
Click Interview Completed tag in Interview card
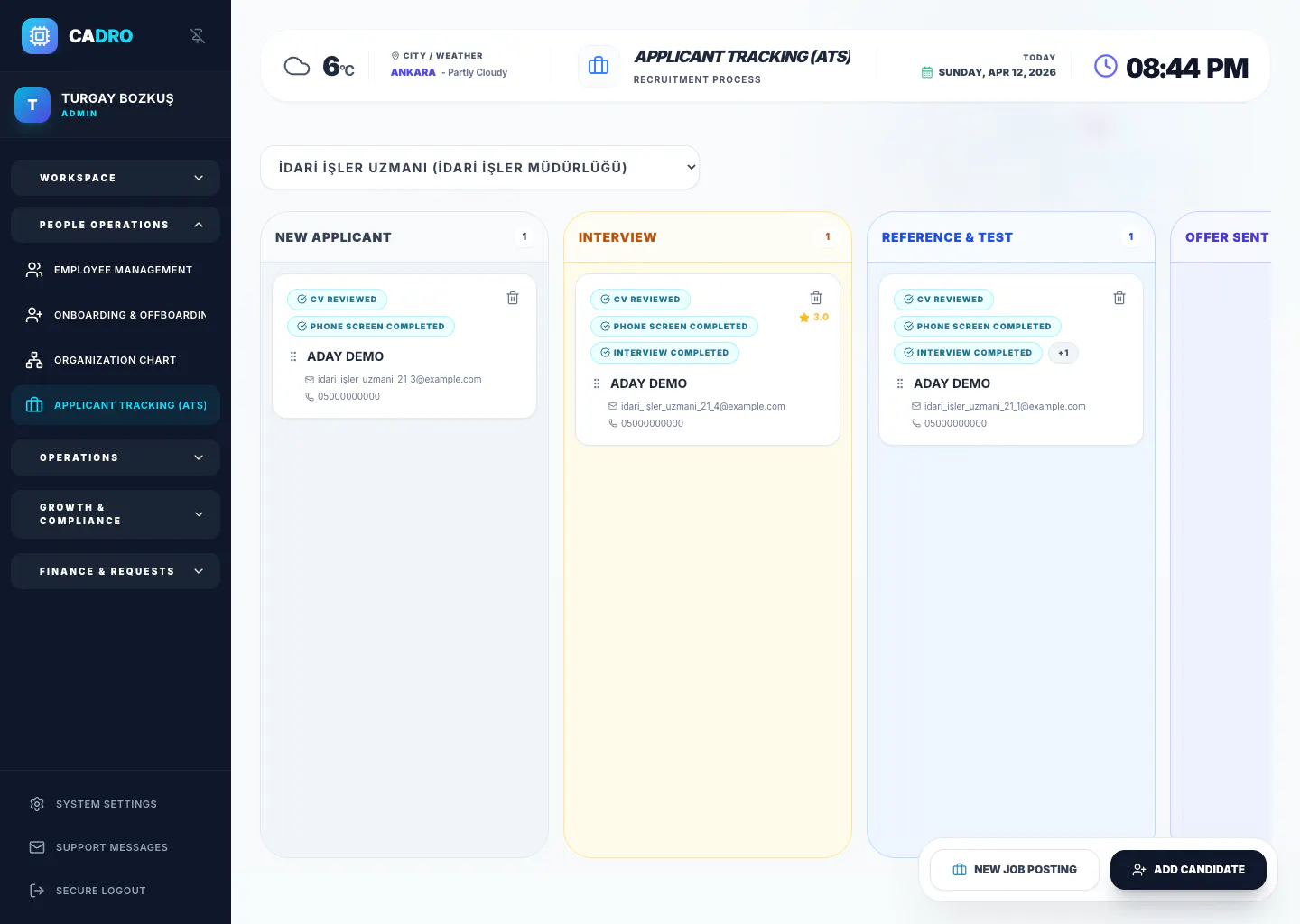(x=664, y=353)
